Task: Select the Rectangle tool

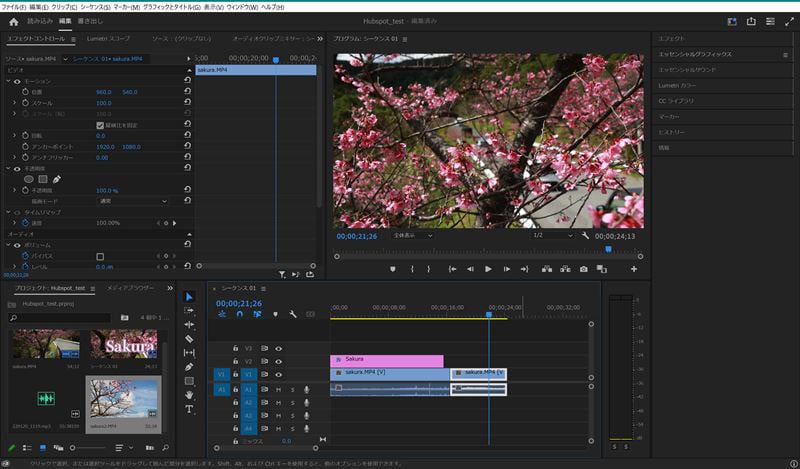Action: point(189,381)
